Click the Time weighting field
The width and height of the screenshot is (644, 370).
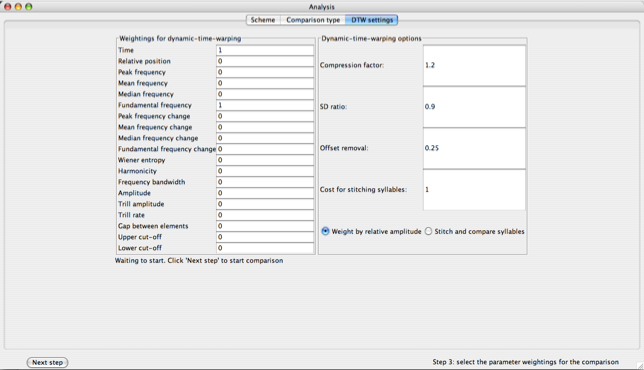[x=265, y=50]
